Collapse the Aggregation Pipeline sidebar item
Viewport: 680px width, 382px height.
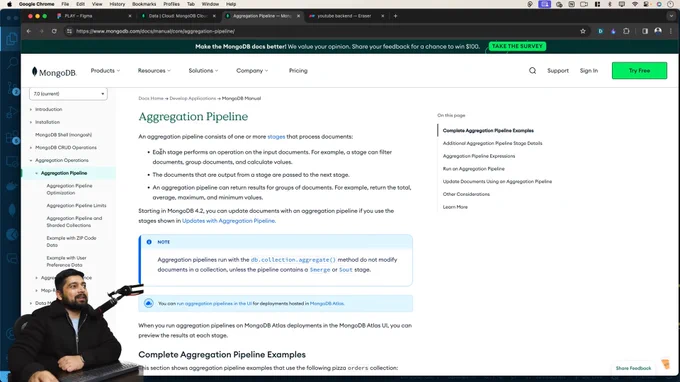pos(36,173)
